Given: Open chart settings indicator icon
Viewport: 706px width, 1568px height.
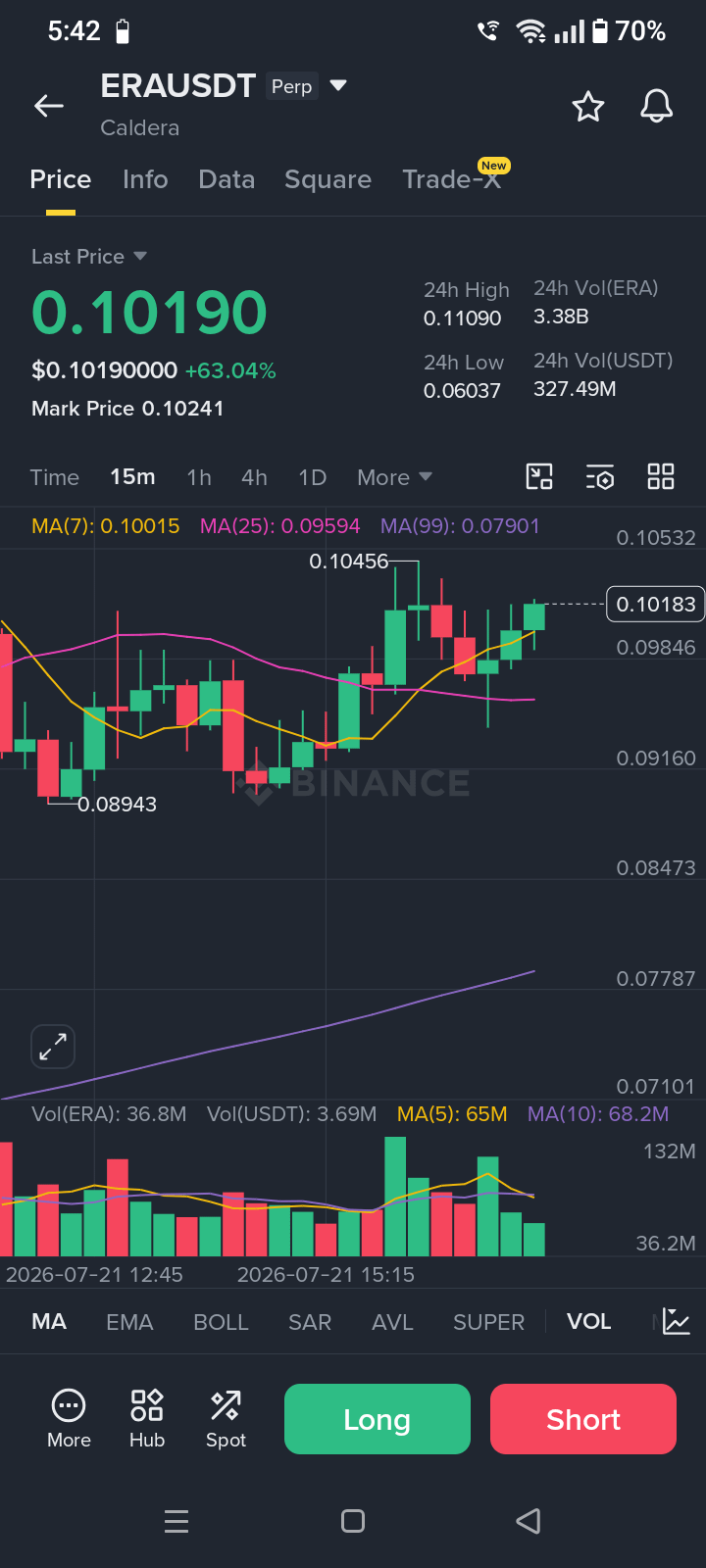Looking at the screenshot, I should [x=600, y=477].
